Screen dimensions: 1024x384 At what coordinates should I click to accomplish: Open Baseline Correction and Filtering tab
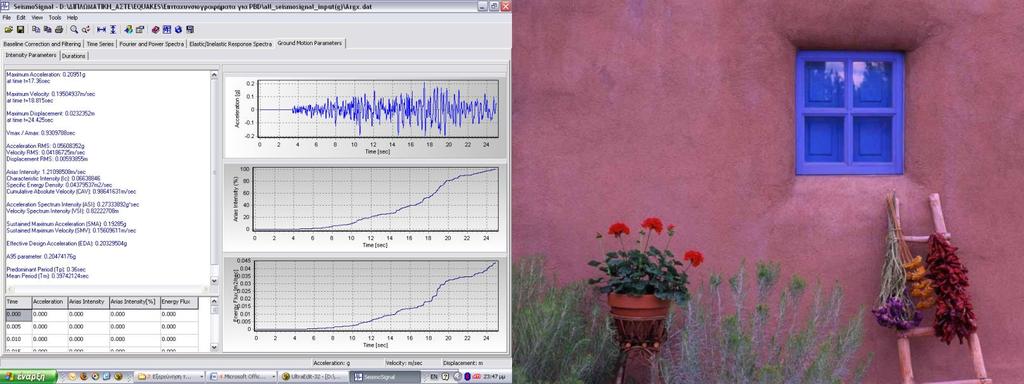tap(42, 44)
